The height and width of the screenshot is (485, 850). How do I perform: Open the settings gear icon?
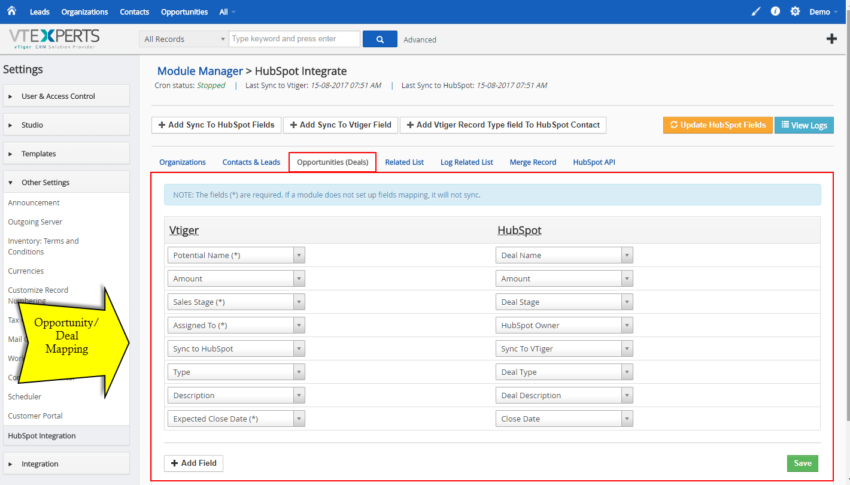point(795,11)
